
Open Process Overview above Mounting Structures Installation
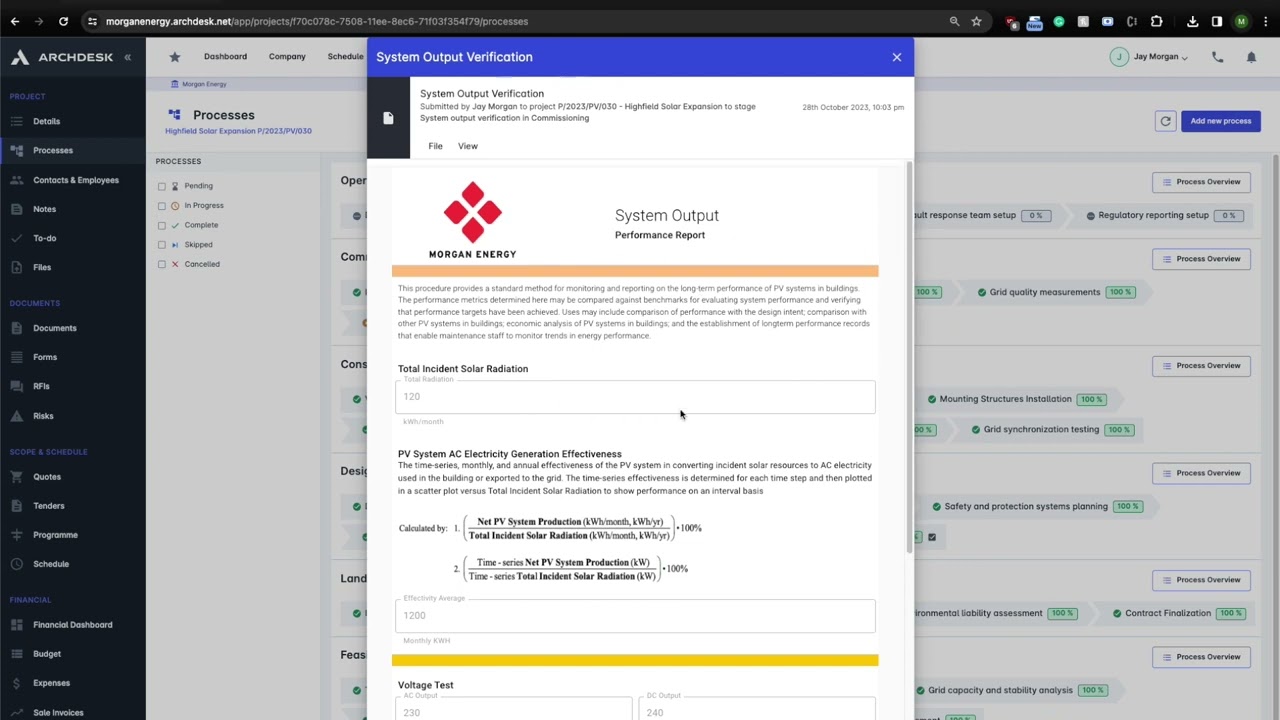(1201, 366)
